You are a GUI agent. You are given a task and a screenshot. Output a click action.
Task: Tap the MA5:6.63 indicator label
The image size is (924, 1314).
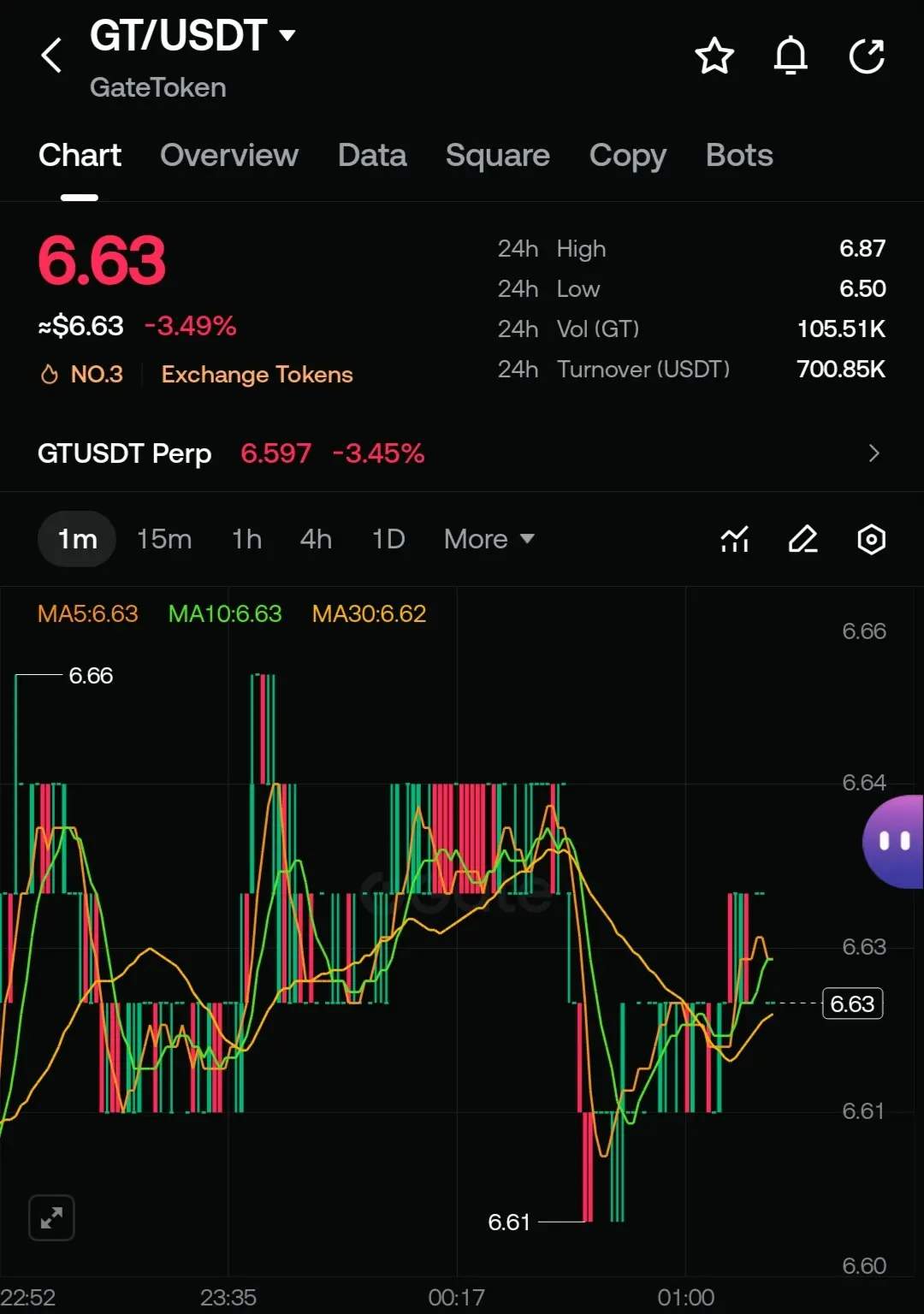[87, 613]
